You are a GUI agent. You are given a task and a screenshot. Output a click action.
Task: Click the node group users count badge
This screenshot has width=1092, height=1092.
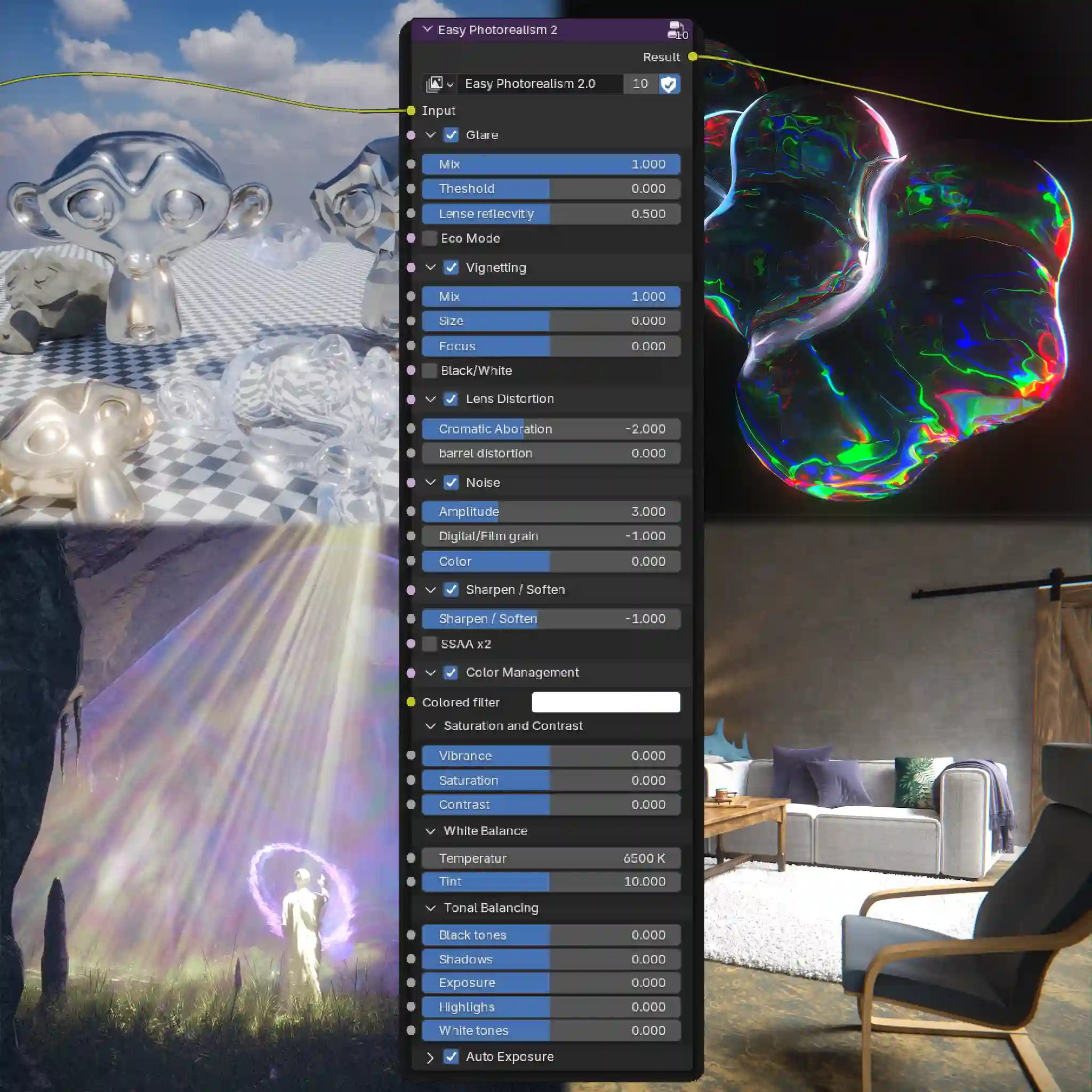(x=640, y=84)
